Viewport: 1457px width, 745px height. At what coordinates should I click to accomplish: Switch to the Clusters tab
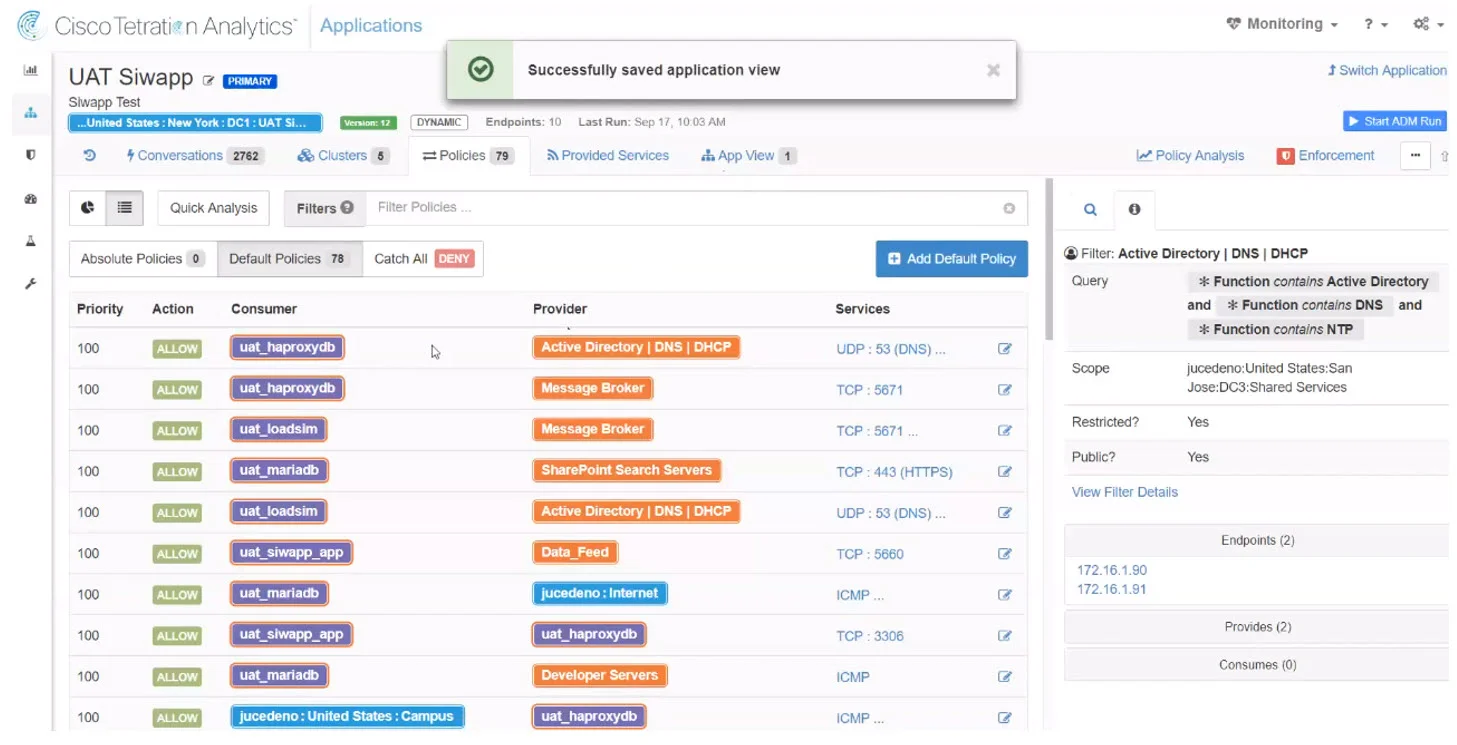point(343,156)
